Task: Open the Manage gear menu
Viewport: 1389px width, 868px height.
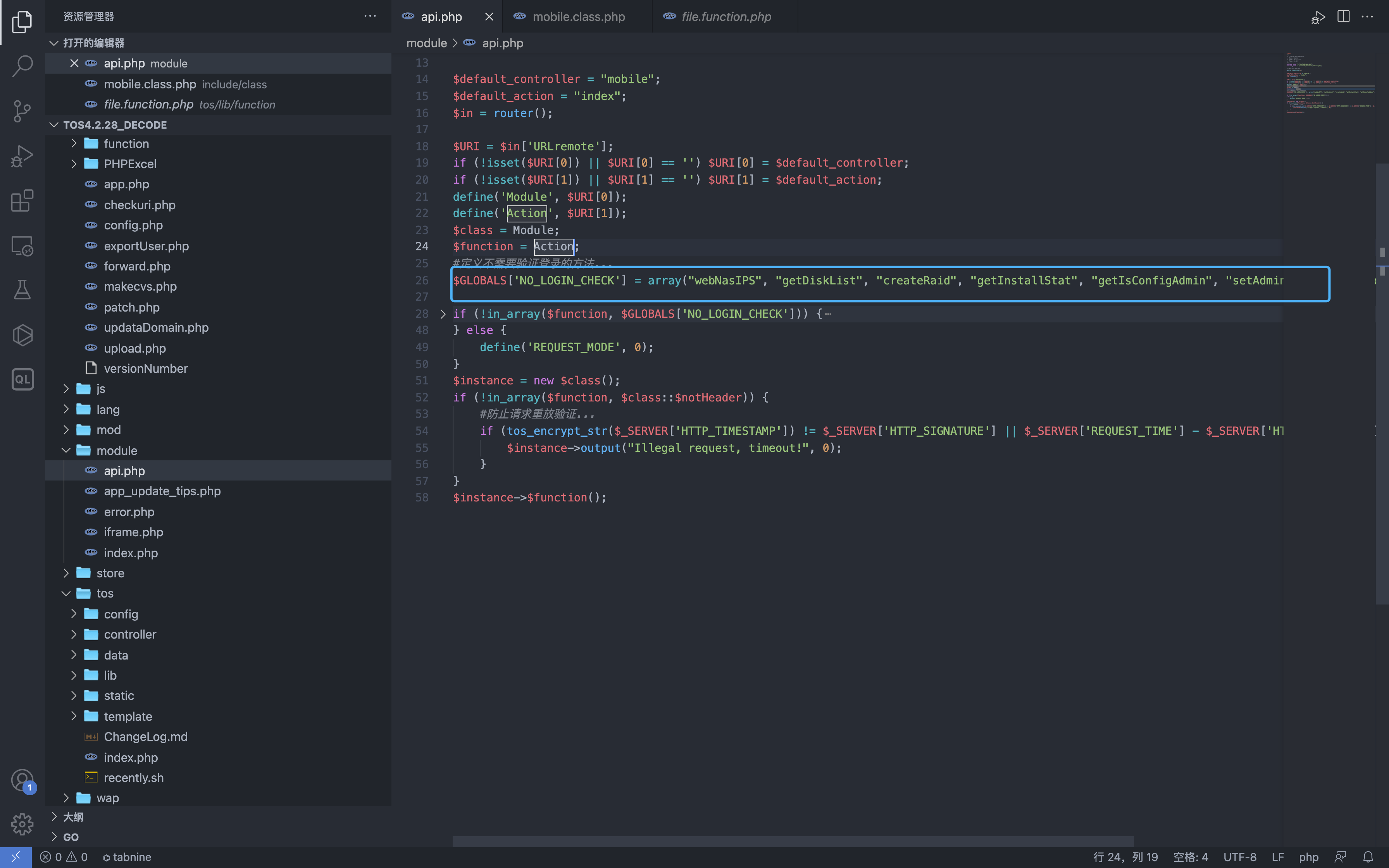Action: coord(22,824)
